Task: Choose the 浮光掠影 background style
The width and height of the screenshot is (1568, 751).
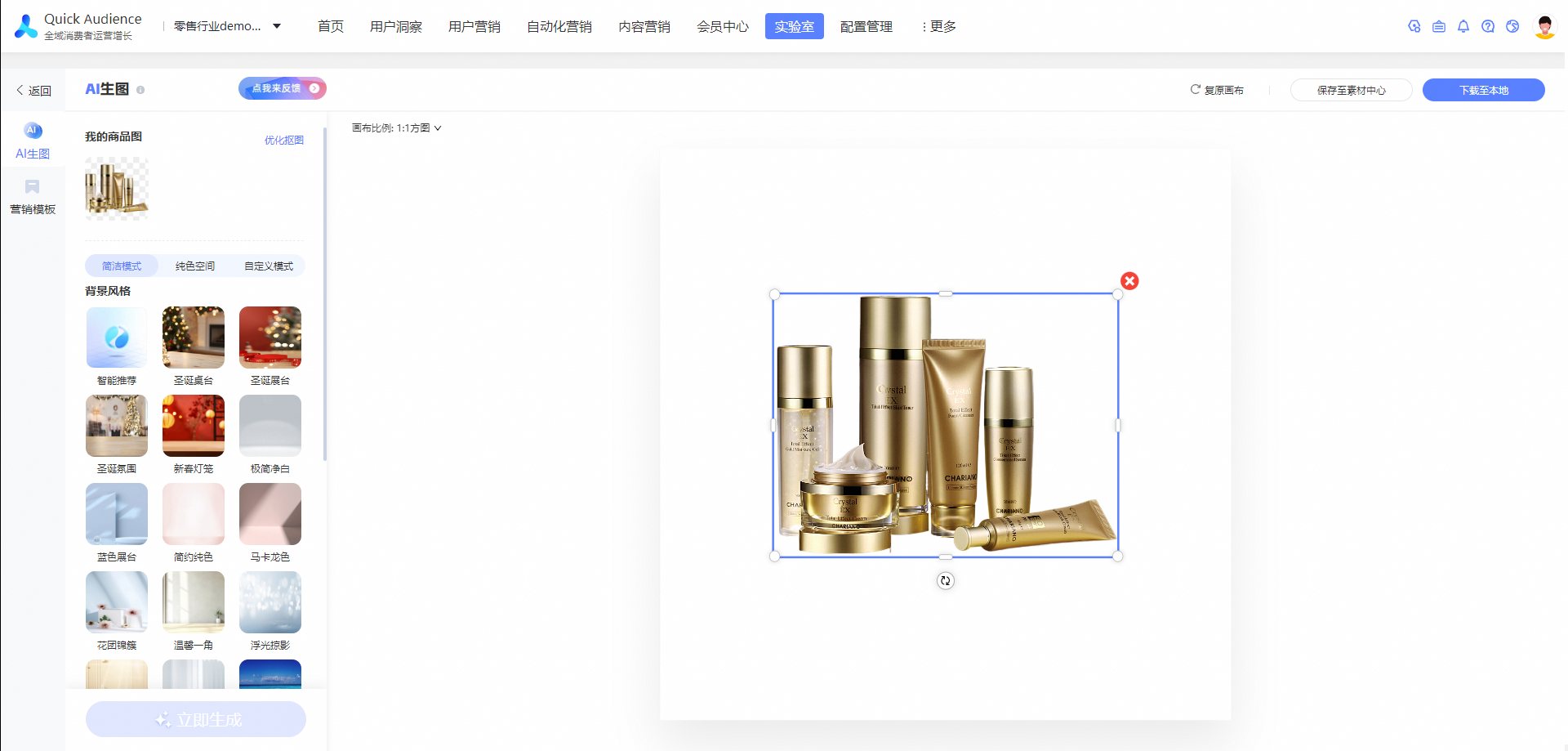Action: (x=270, y=602)
